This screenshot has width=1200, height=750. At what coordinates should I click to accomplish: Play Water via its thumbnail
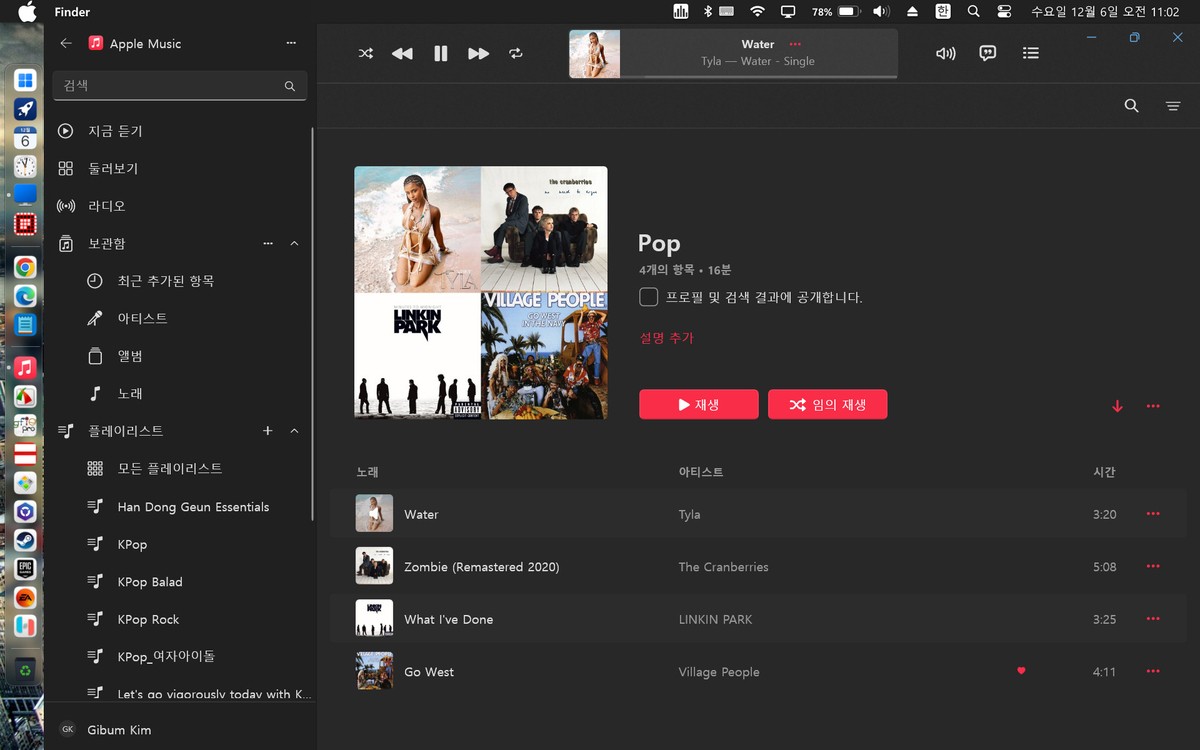click(x=374, y=514)
